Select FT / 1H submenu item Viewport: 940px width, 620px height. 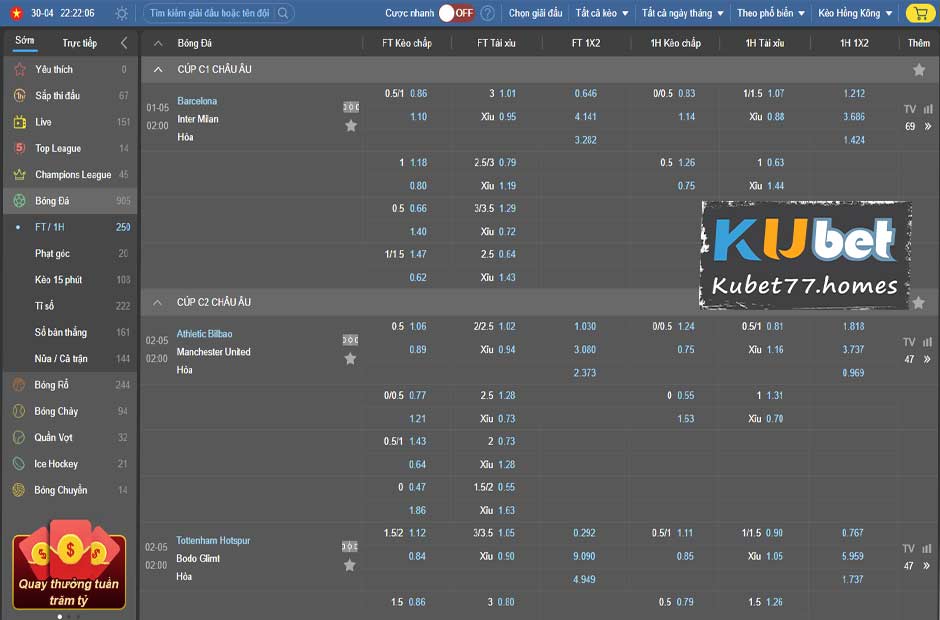[70, 227]
